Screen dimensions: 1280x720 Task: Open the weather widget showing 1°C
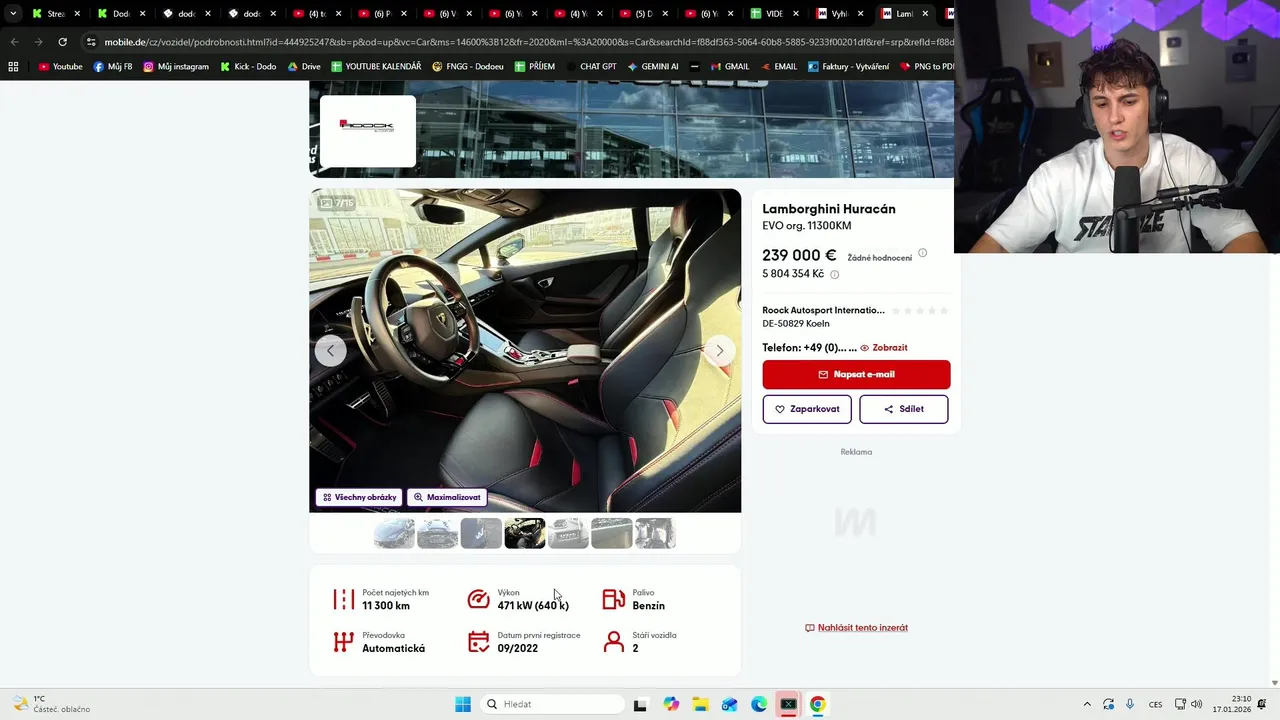50,704
